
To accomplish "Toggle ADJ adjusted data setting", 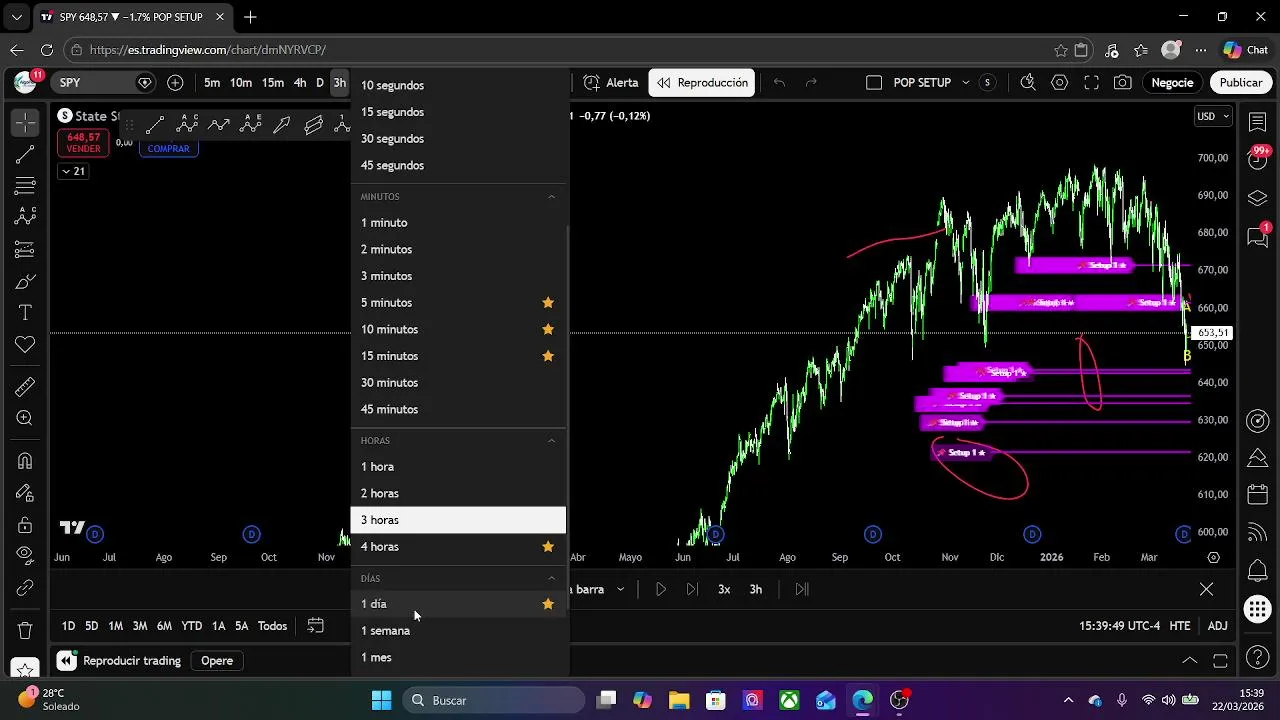I will point(1217,626).
